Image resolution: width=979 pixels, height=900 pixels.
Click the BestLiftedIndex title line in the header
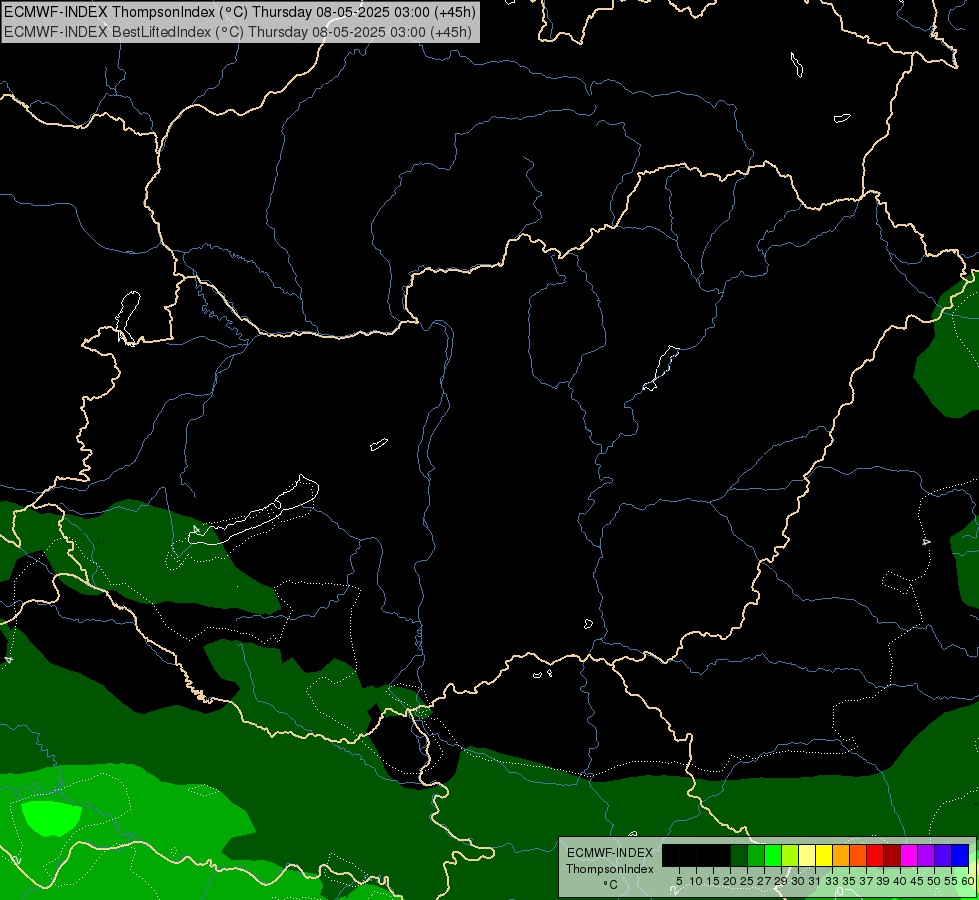(238, 31)
